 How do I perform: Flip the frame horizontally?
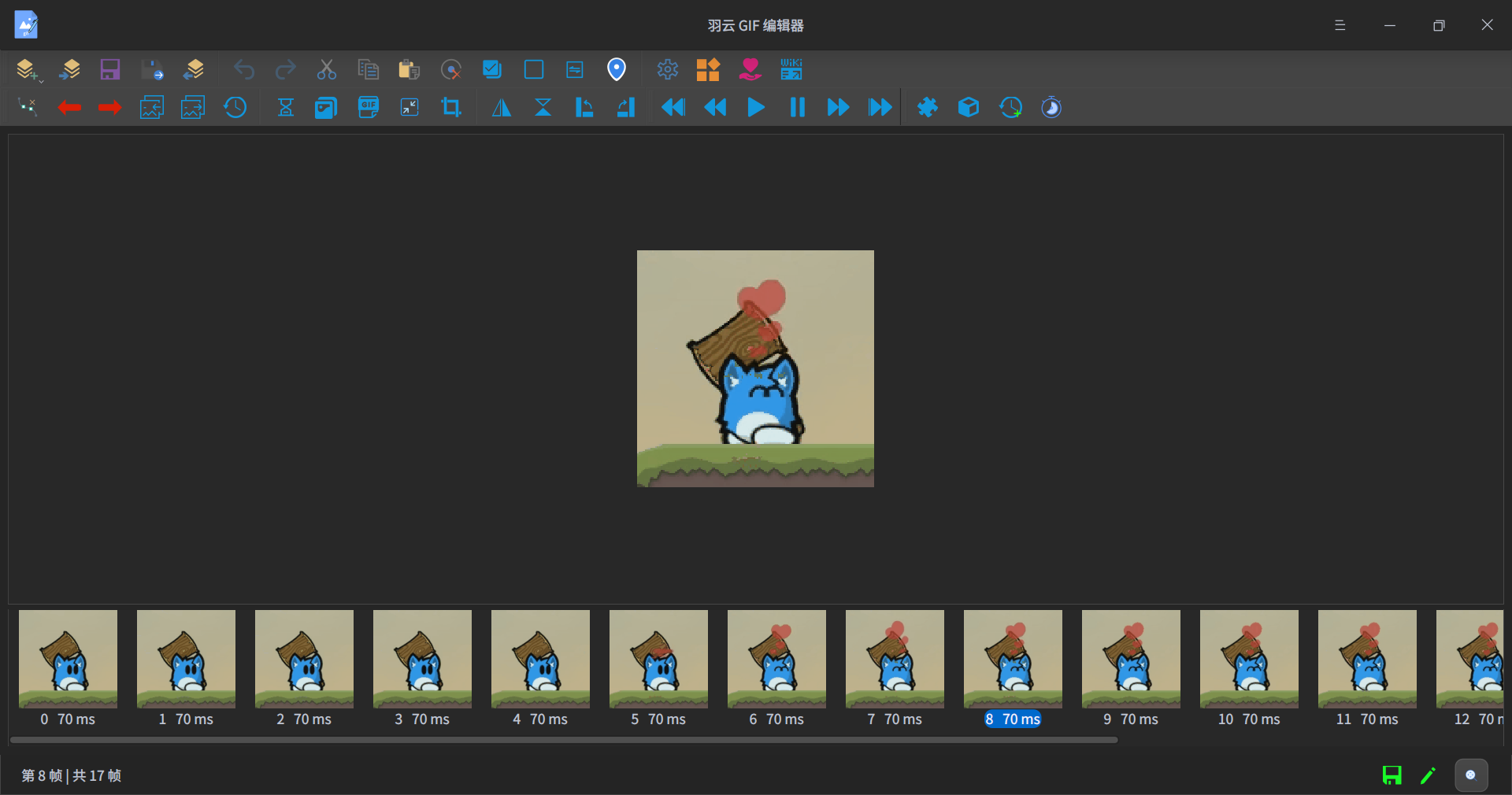click(x=501, y=108)
